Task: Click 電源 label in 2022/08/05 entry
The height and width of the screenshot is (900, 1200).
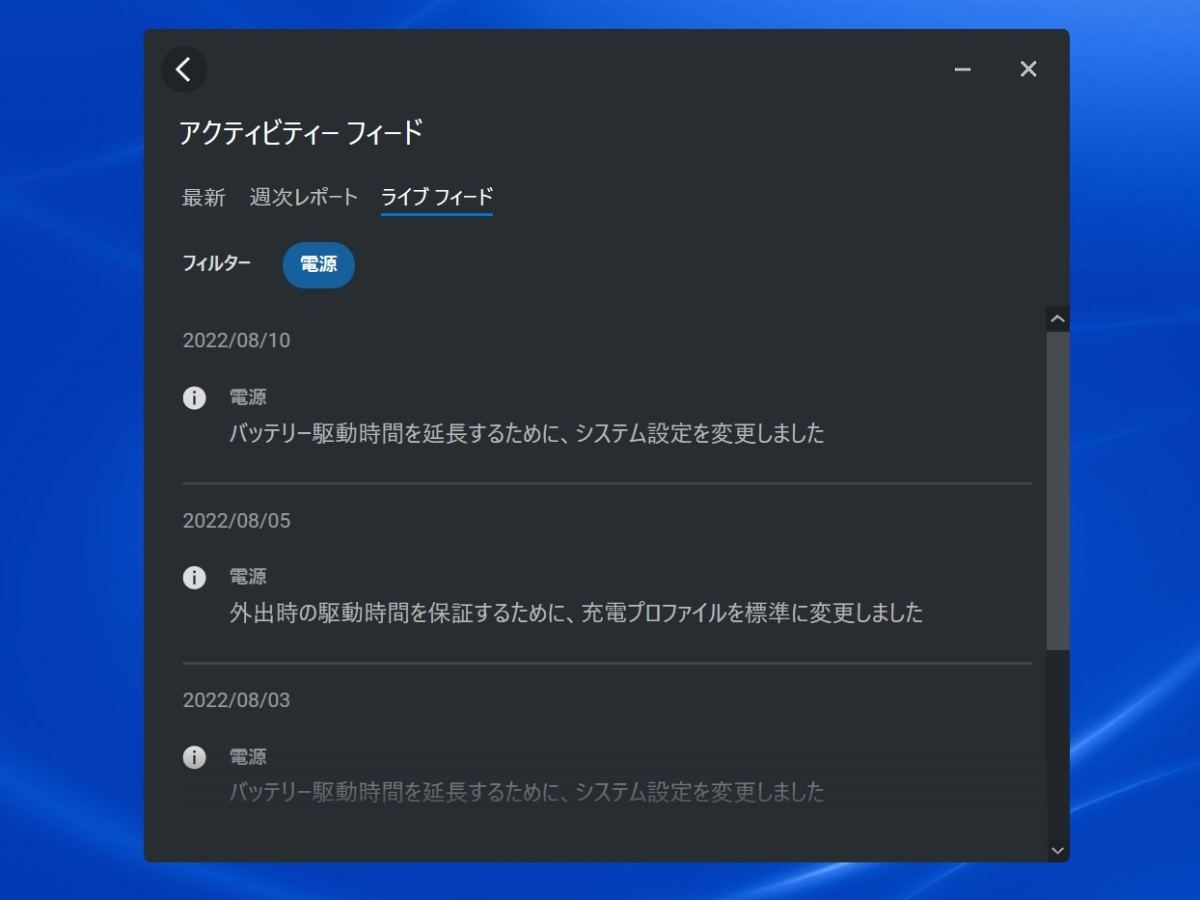Action: click(x=248, y=577)
